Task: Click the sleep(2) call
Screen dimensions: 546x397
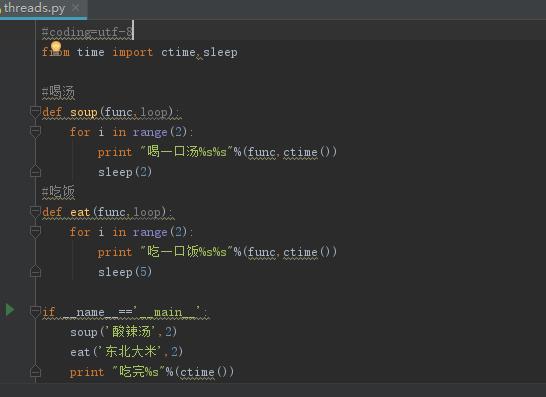Action: pos(125,172)
